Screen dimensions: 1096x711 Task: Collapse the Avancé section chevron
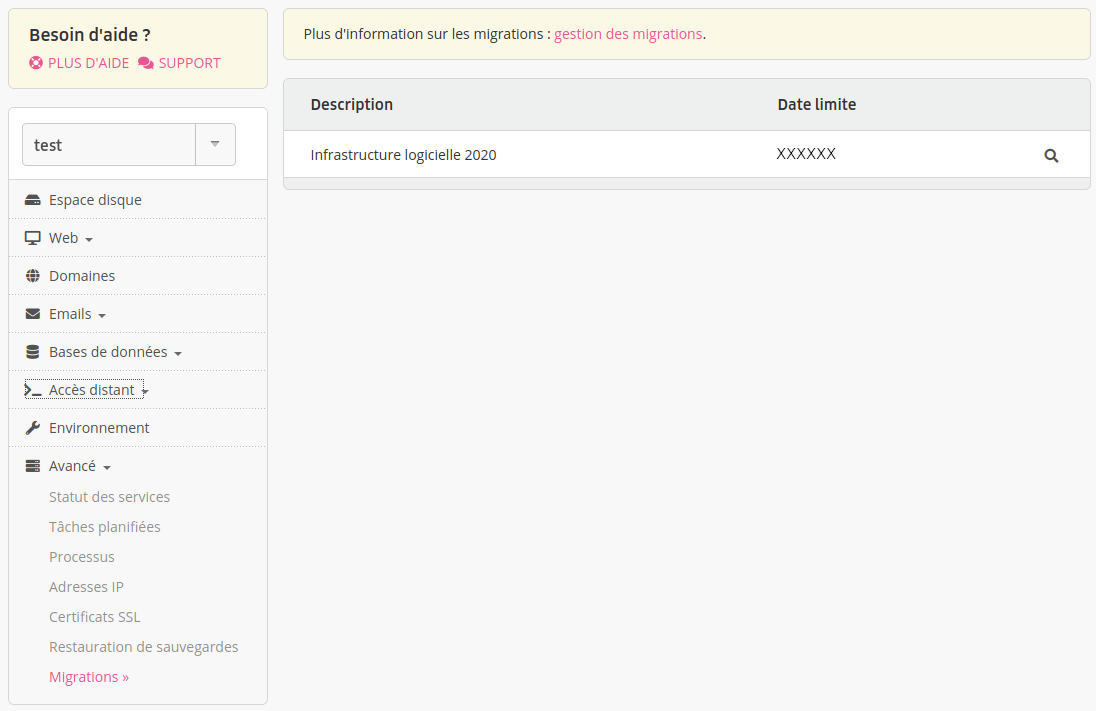(107, 467)
